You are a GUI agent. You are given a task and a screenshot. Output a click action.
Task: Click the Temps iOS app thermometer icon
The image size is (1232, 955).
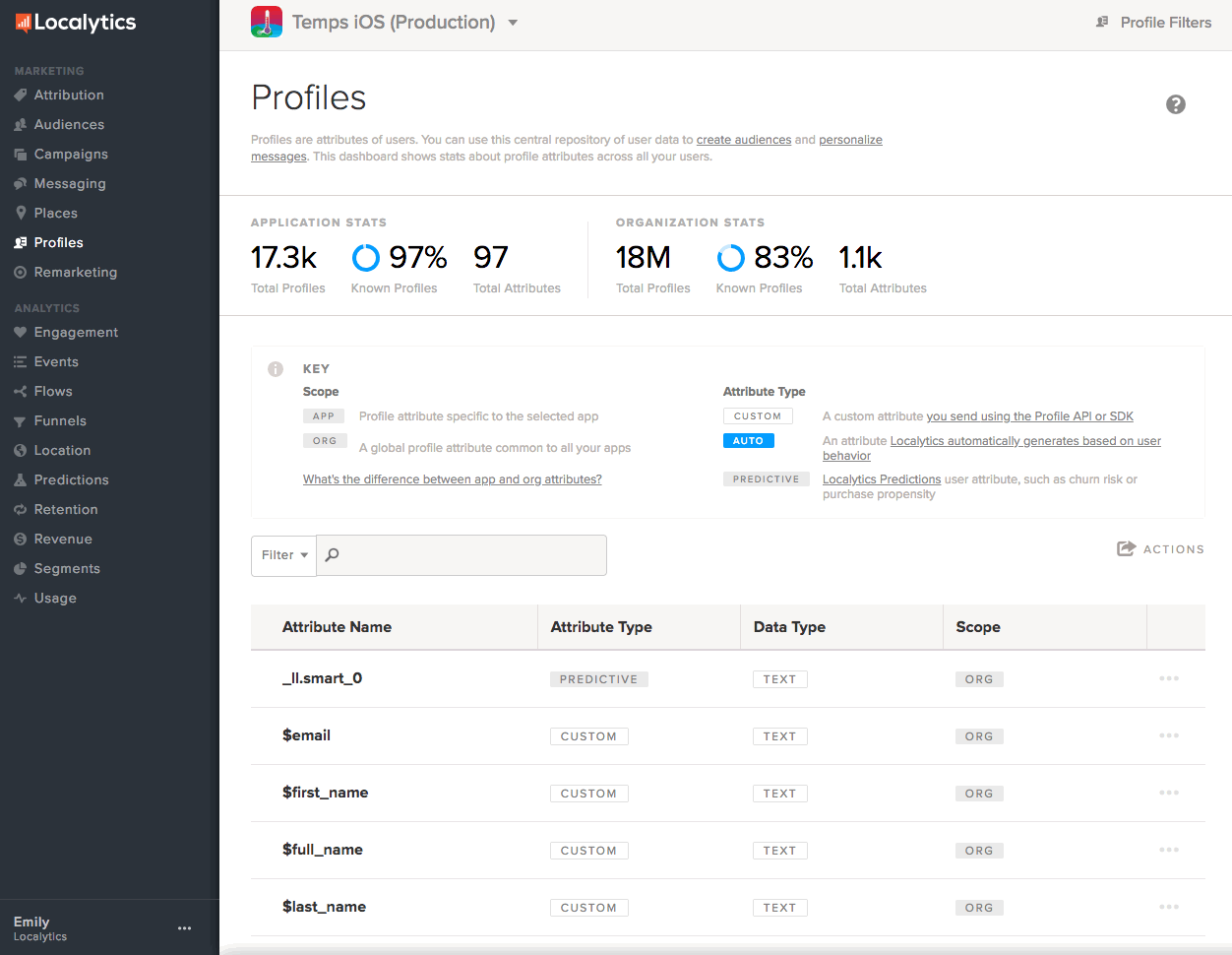267,22
